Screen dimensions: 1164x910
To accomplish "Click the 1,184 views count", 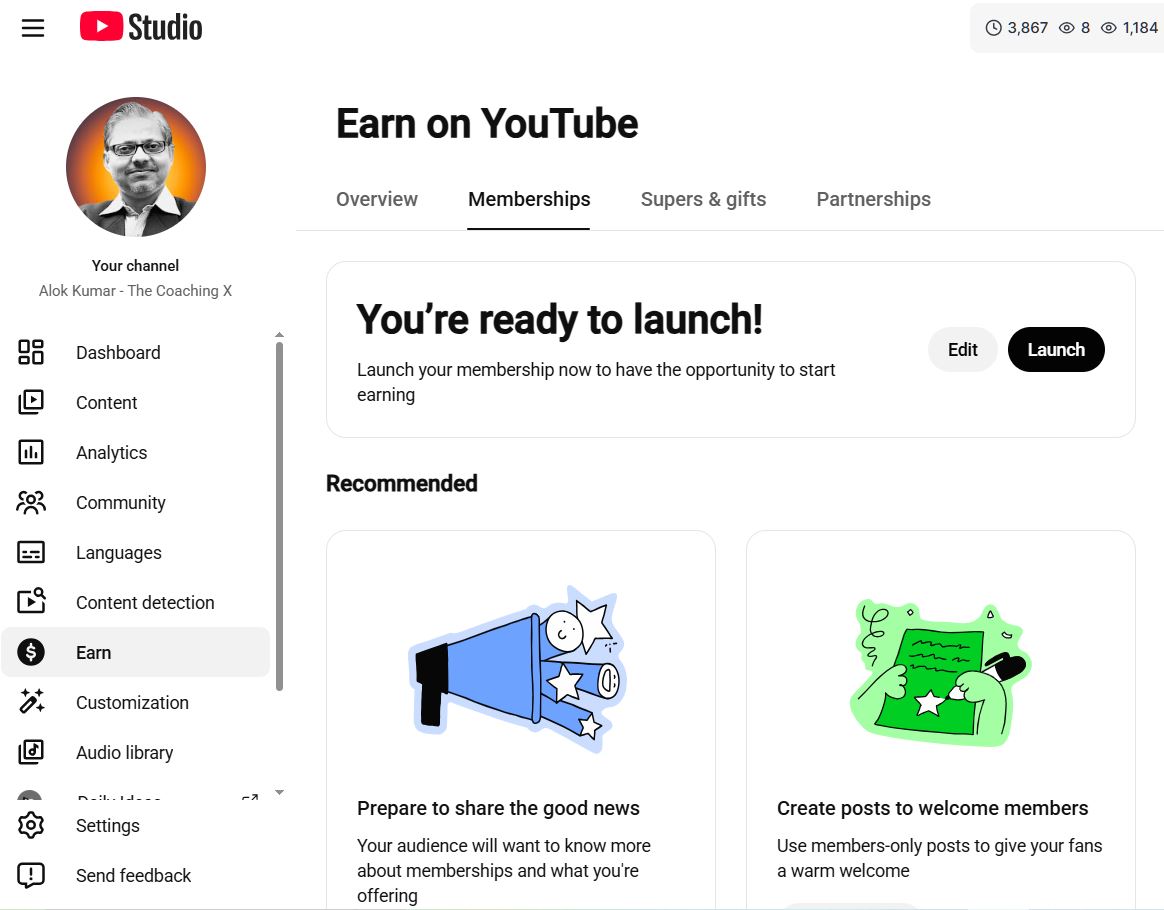I will pyautogui.click(x=1140, y=28).
